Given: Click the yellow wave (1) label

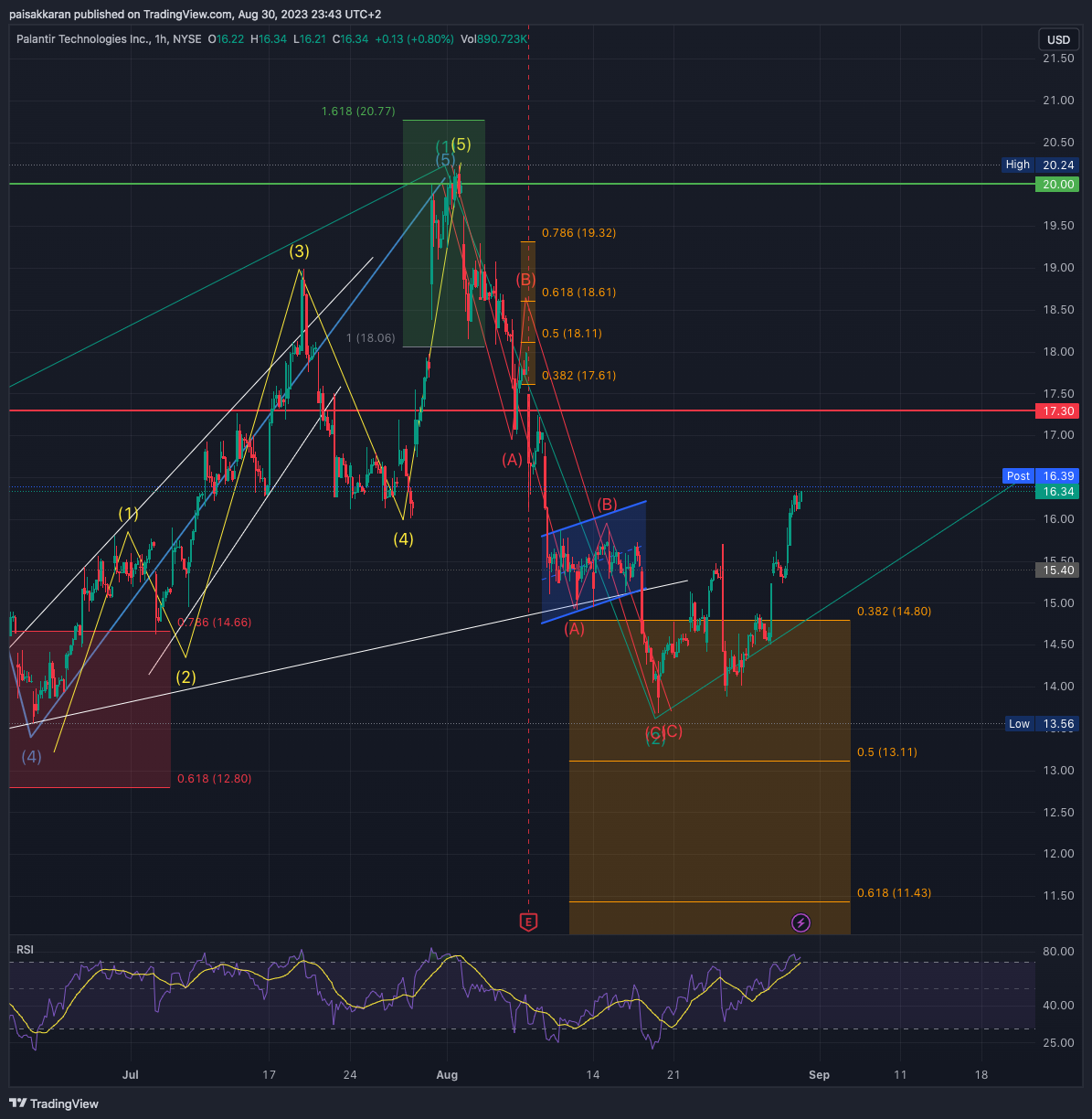Looking at the screenshot, I should 129,514.
